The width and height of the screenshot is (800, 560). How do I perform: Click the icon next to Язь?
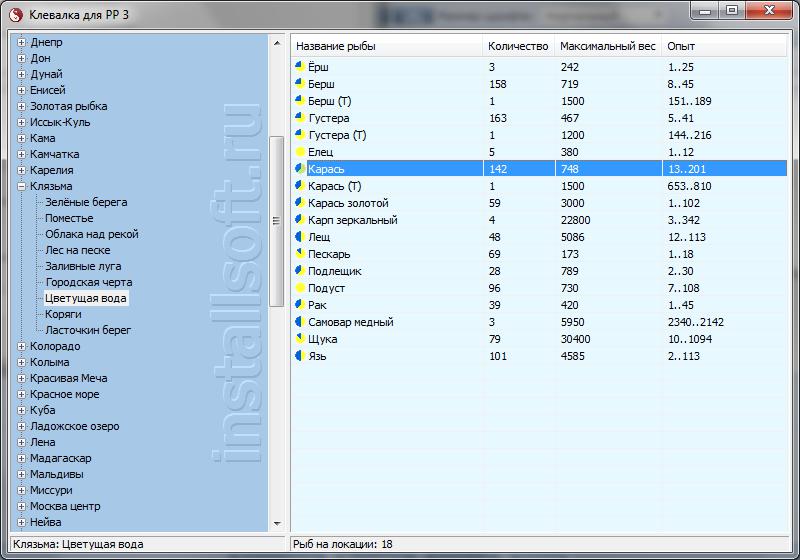[x=299, y=355]
